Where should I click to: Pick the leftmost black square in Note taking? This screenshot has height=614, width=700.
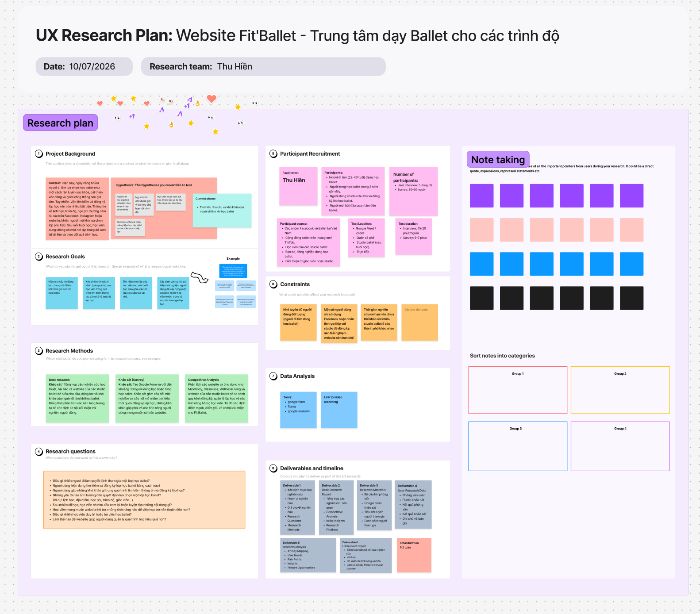[x=482, y=298]
